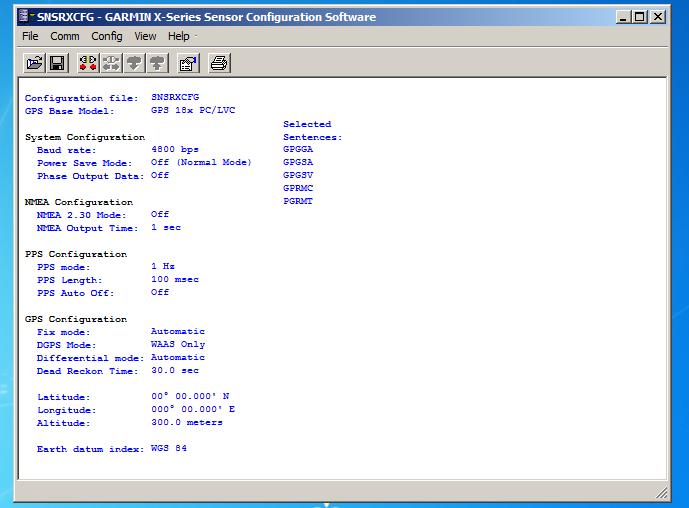Click the 'NMEA 2.30 Mode:' label
Image resolution: width=689 pixels, height=508 pixels.
[x=82, y=215]
